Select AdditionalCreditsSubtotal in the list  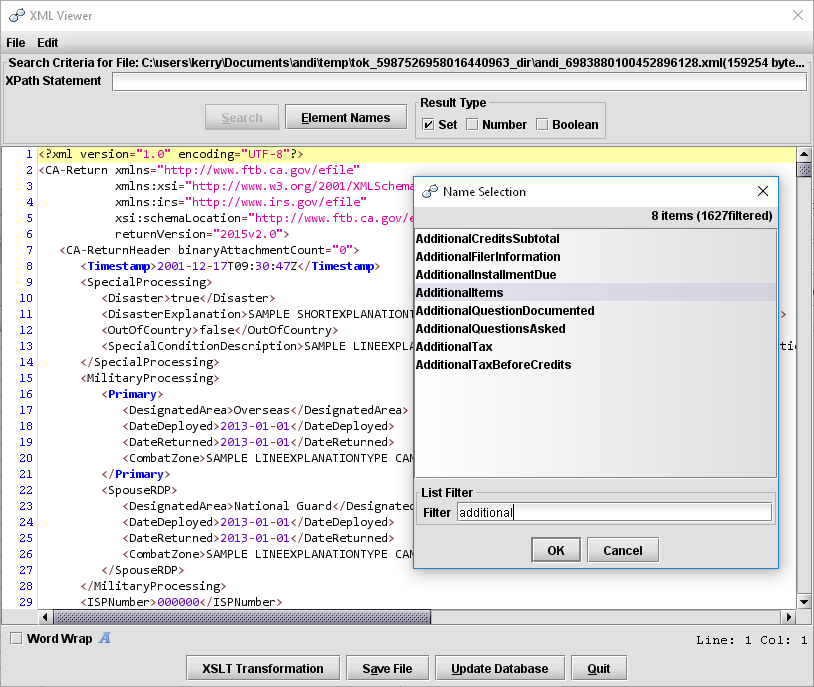pos(595,238)
